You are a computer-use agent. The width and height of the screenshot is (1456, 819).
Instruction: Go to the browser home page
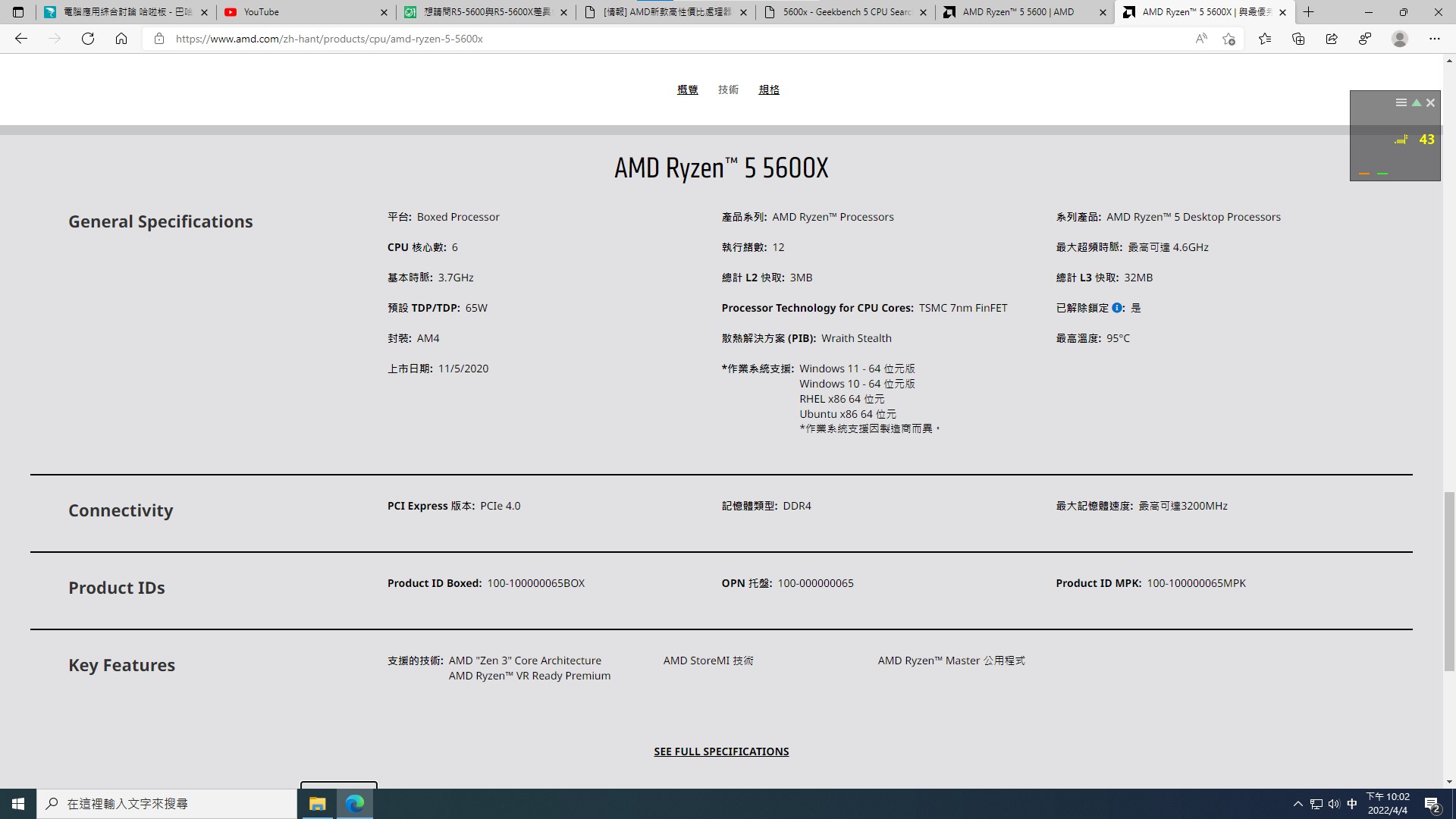pyautogui.click(x=121, y=39)
